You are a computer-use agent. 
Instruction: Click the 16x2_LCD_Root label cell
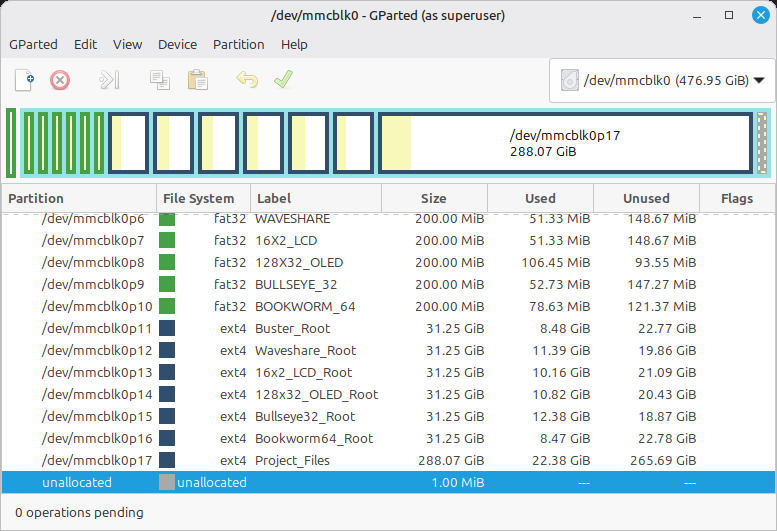[x=303, y=372]
